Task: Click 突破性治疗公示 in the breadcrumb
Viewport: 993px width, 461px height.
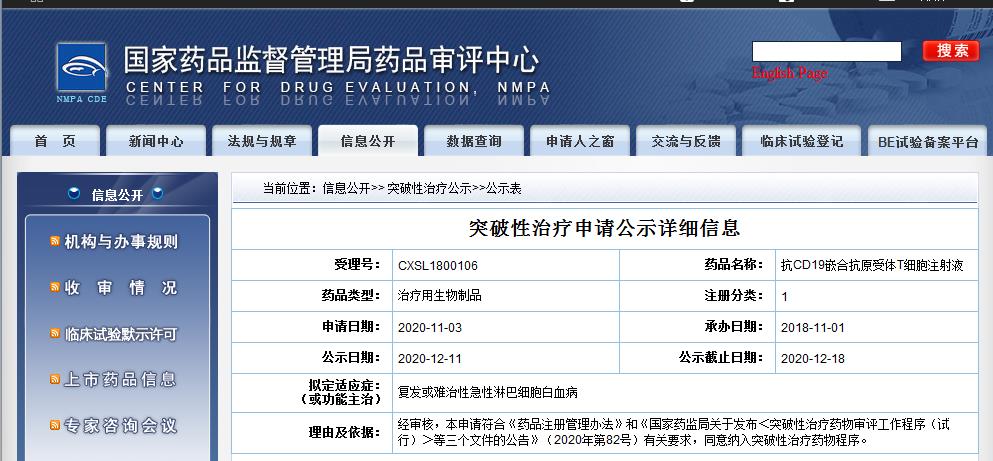Action: point(429,188)
